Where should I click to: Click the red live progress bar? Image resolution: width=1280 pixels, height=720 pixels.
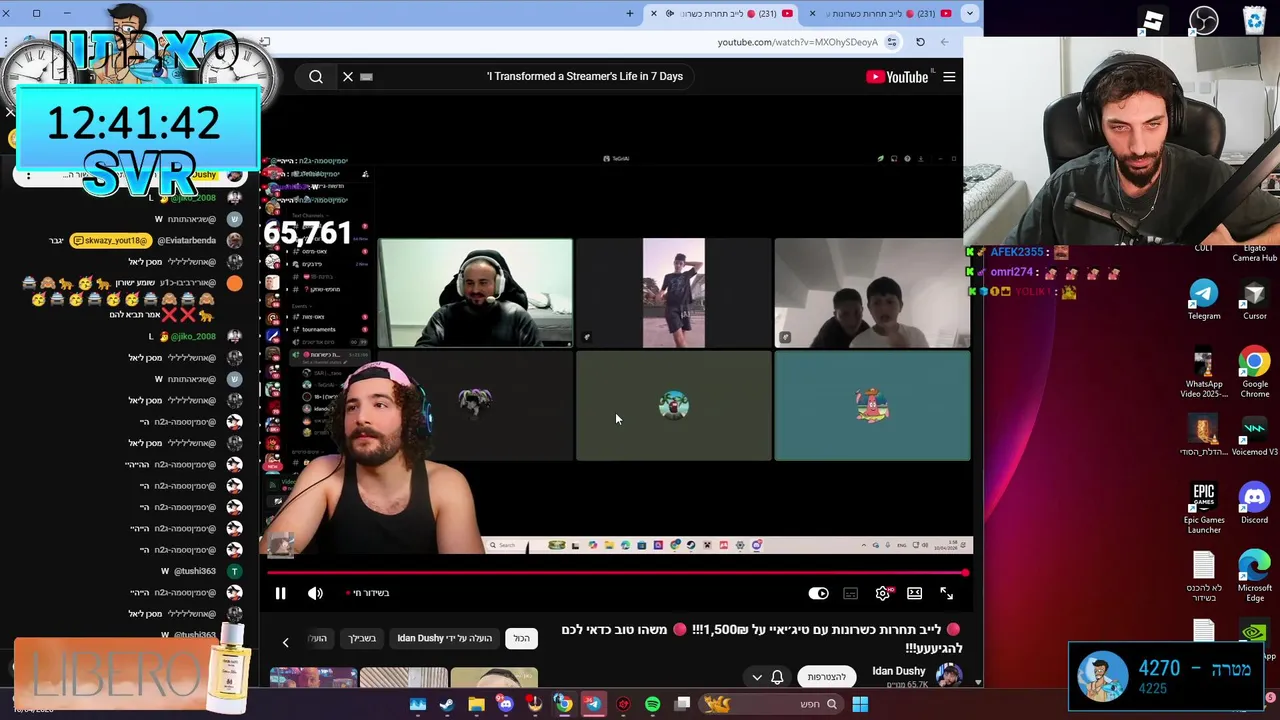(617, 573)
